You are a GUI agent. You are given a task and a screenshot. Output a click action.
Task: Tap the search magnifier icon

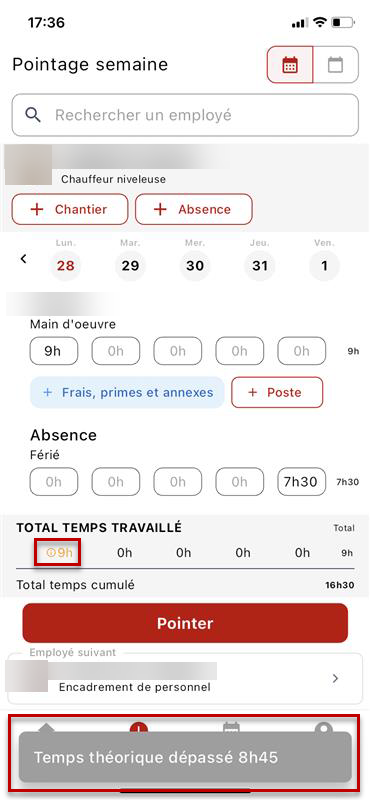(33, 115)
